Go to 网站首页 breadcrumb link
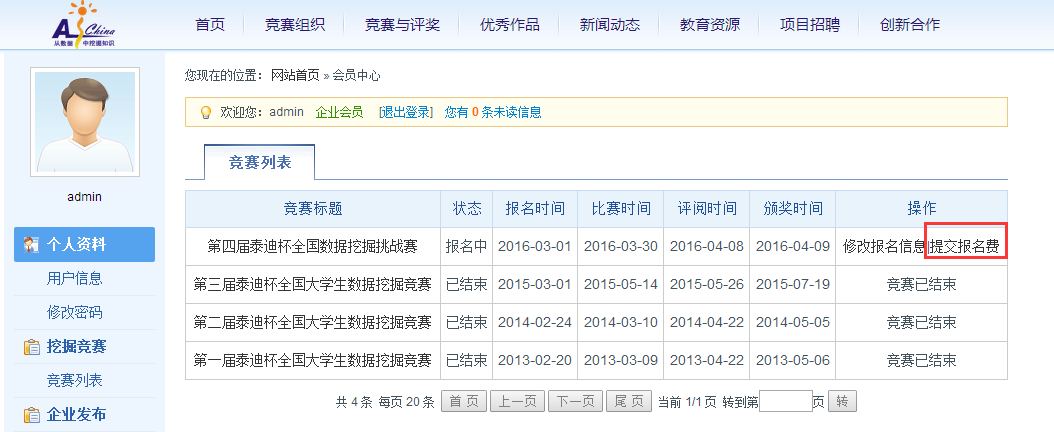 [x=295, y=75]
